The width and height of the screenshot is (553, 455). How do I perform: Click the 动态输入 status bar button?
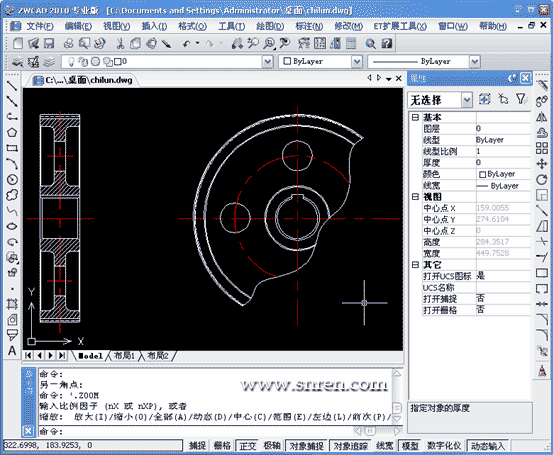coord(488,446)
